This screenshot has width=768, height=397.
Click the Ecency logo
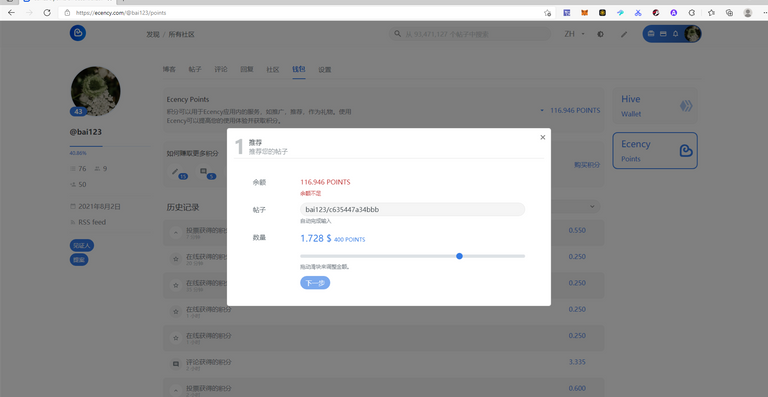[77, 33]
